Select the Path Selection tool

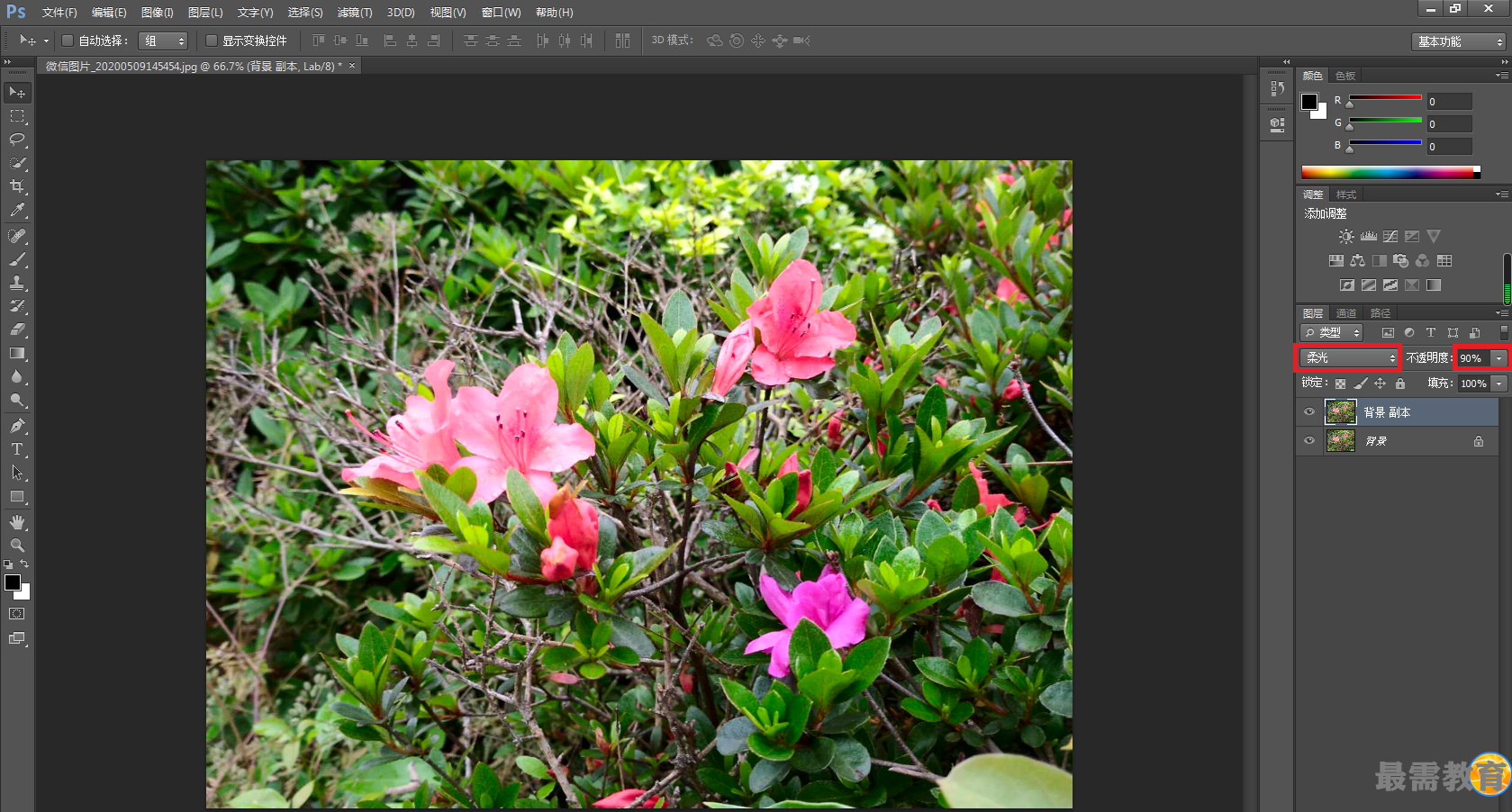click(17, 472)
